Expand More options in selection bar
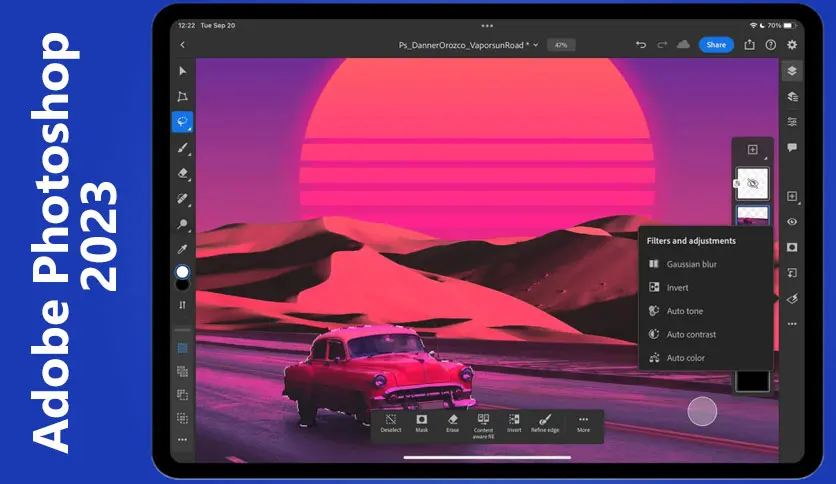This screenshot has height=484, width=836. (583, 422)
